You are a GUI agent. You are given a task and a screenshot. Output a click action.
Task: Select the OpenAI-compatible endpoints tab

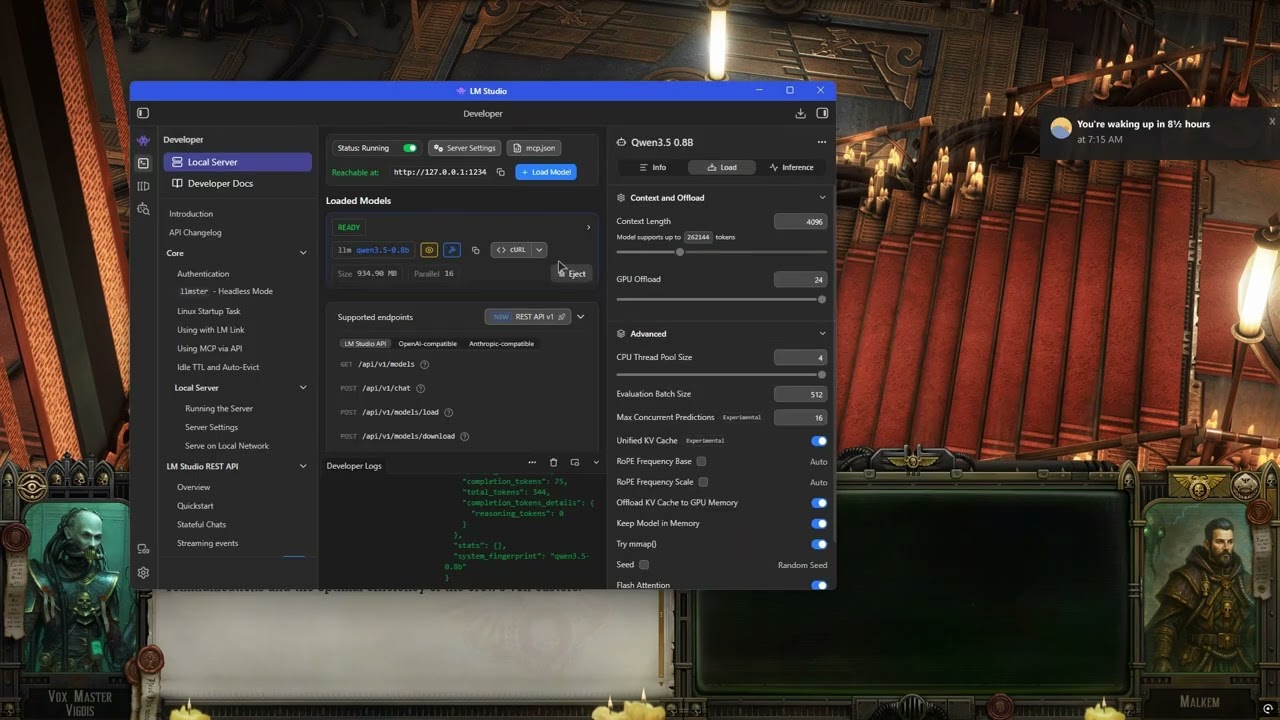pyautogui.click(x=427, y=344)
